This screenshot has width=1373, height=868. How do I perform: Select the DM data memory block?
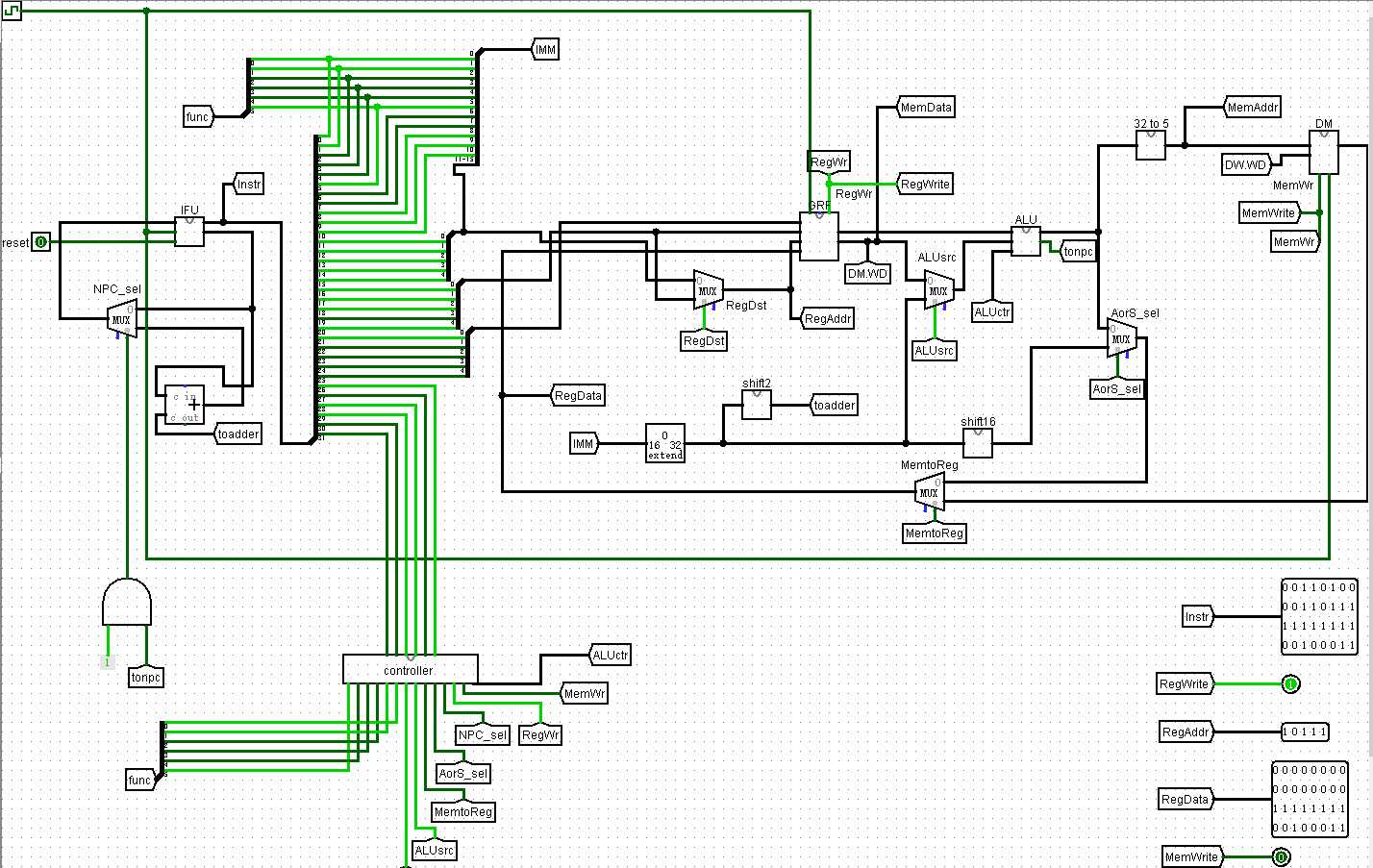(x=1324, y=152)
